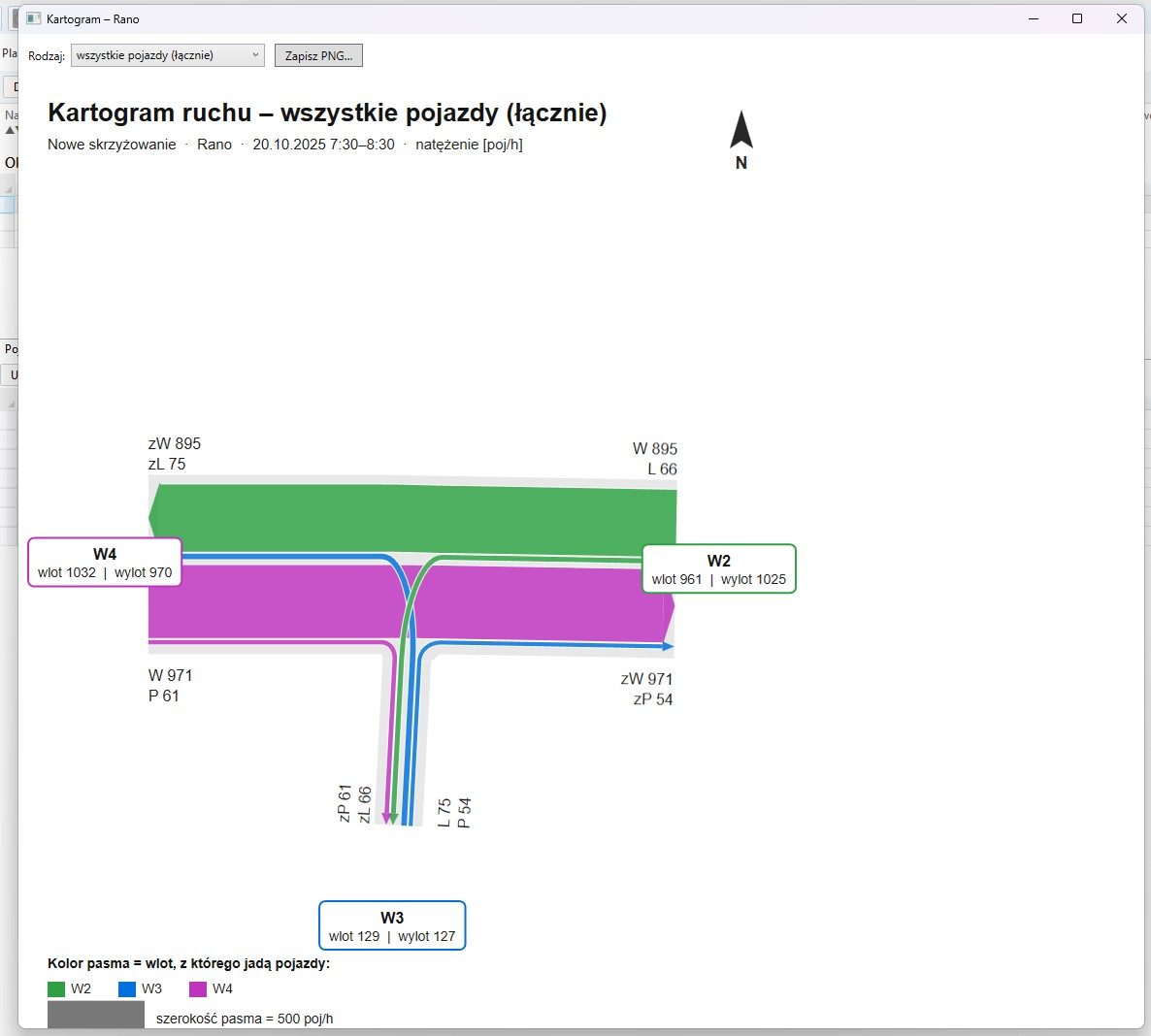Maximize the Kartogram – Rano window
The width and height of the screenshot is (1151, 1036).
(x=1077, y=19)
